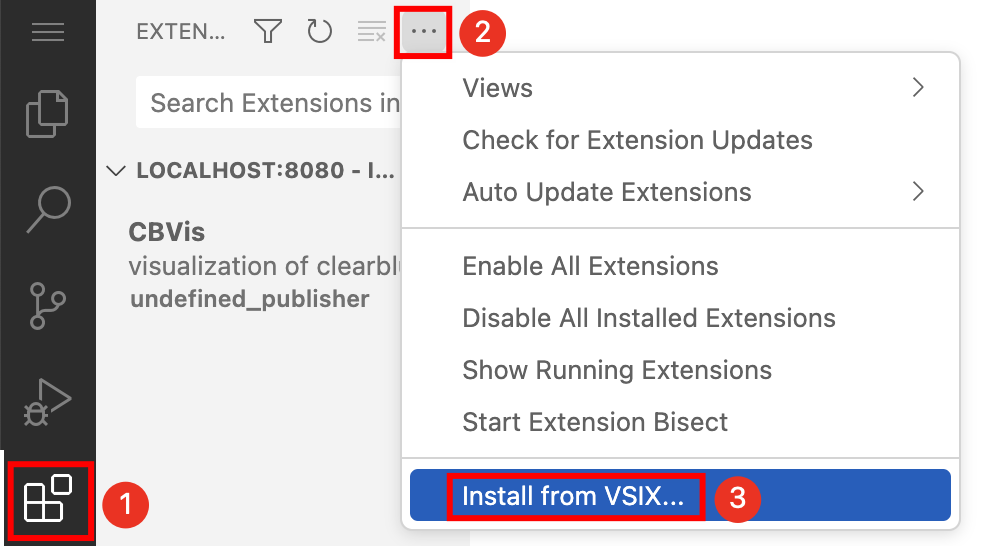
Task: Open the Extensions view icon
Action: click(48, 500)
